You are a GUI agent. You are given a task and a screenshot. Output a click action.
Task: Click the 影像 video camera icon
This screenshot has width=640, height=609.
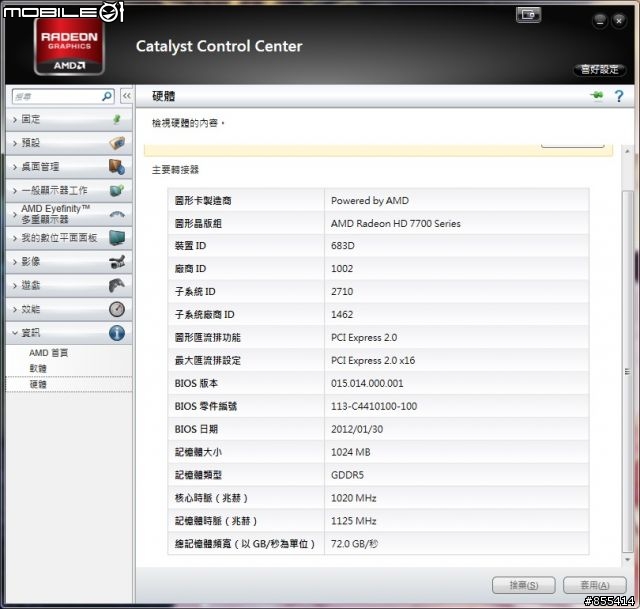tap(117, 262)
